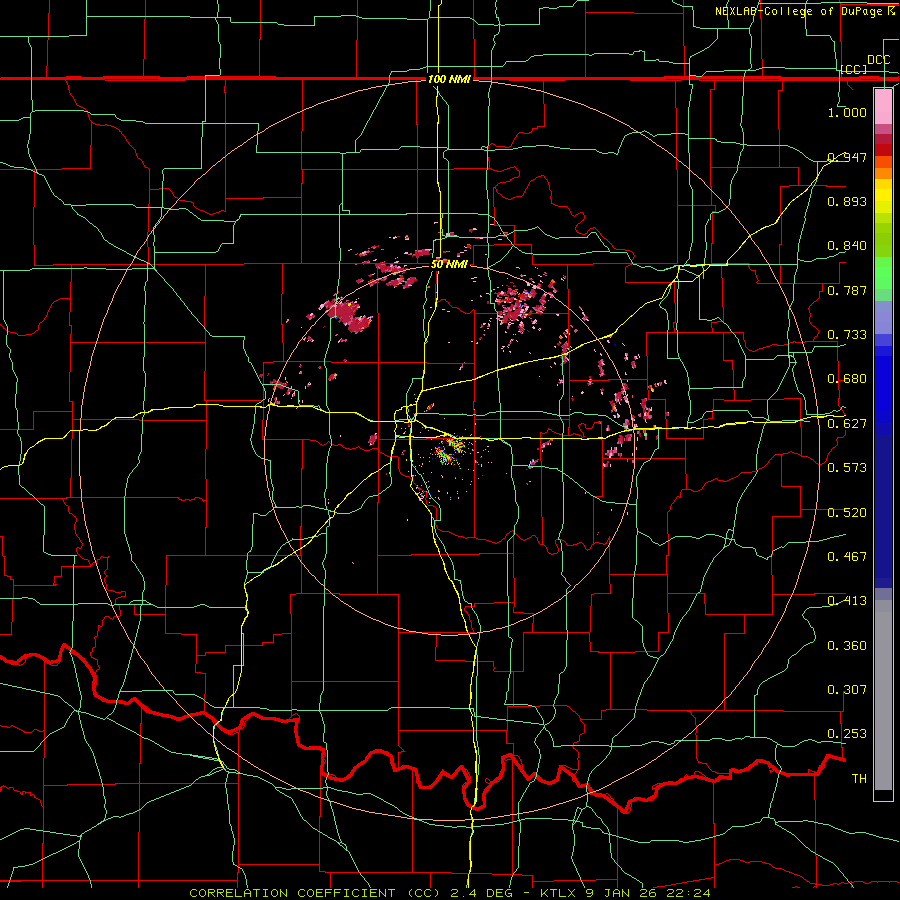This screenshot has width=900, height=900.
Task: Click the multicolored clutter echo at radar center
Action: (450, 451)
